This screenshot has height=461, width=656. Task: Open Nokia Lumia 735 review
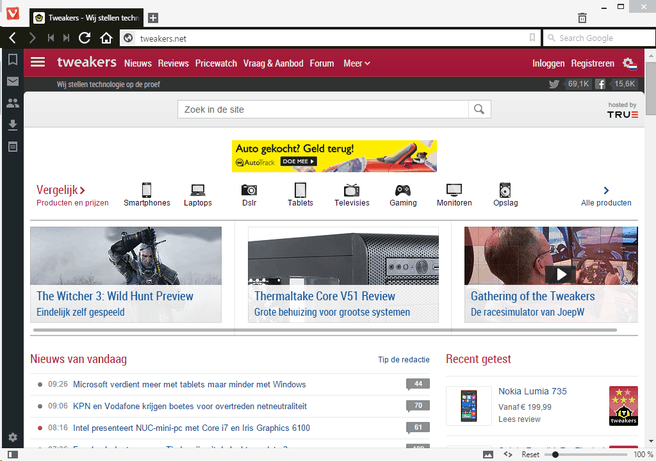click(x=533, y=391)
